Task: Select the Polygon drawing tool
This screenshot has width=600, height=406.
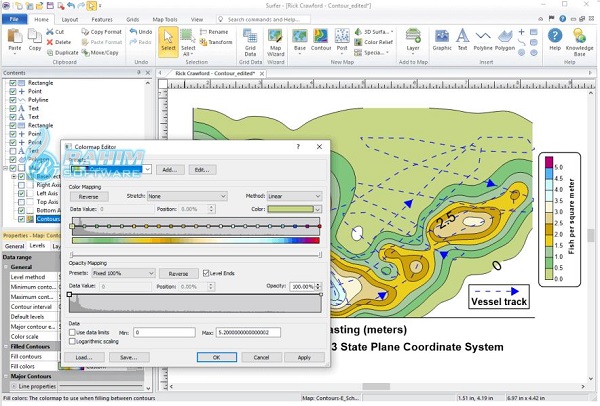Action: coord(505,40)
